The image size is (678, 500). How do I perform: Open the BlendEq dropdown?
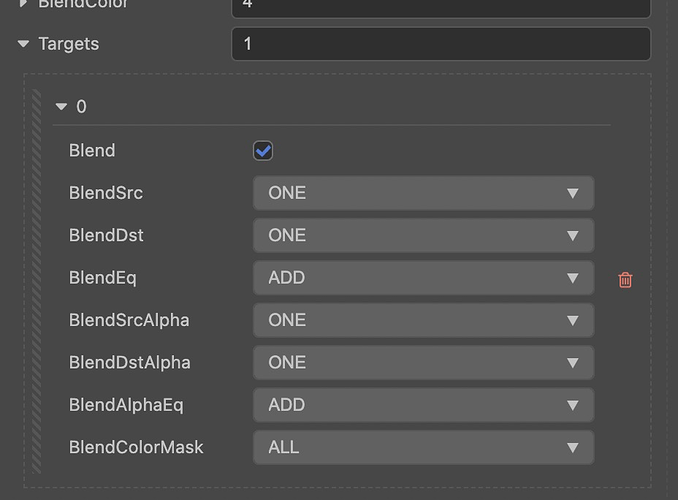pyautogui.click(x=423, y=278)
